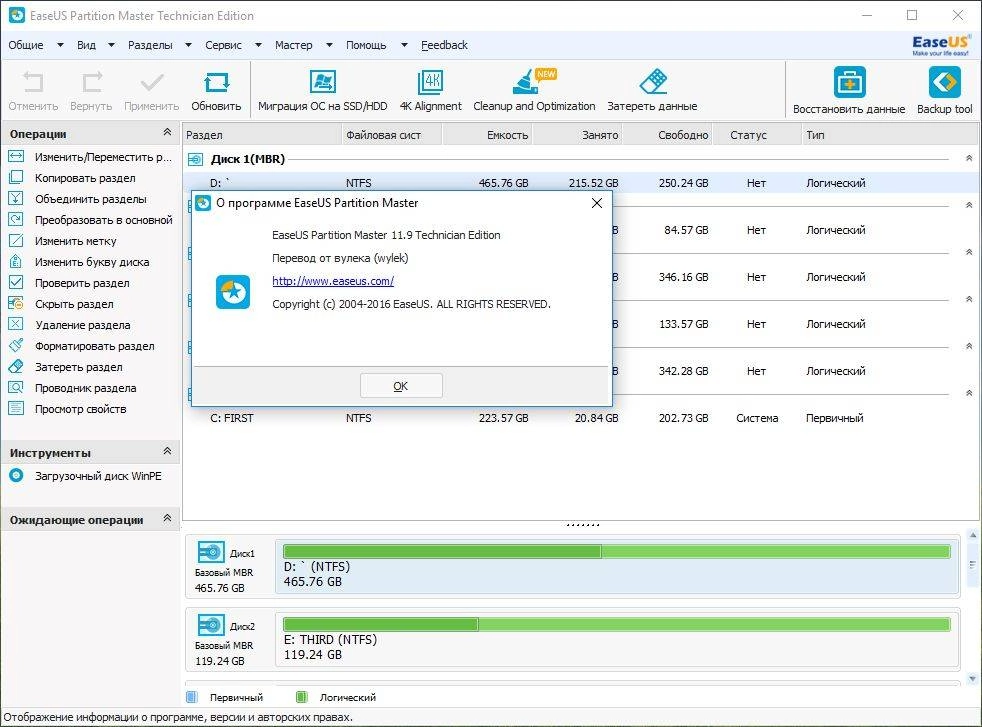Click the Логический legend color swatch
The width and height of the screenshot is (982, 727).
[301, 697]
